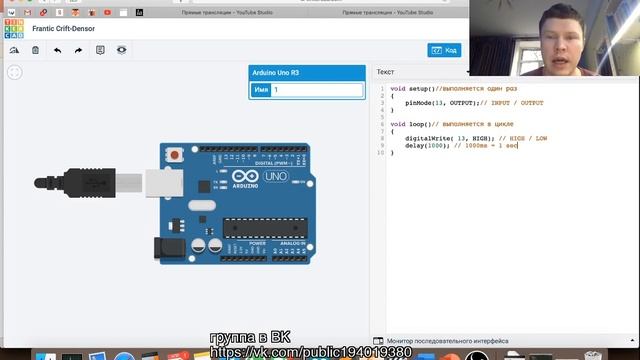
Task: Expand the serial monitor arrow at bottom right
Action: pyautogui.click(x=632, y=340)
